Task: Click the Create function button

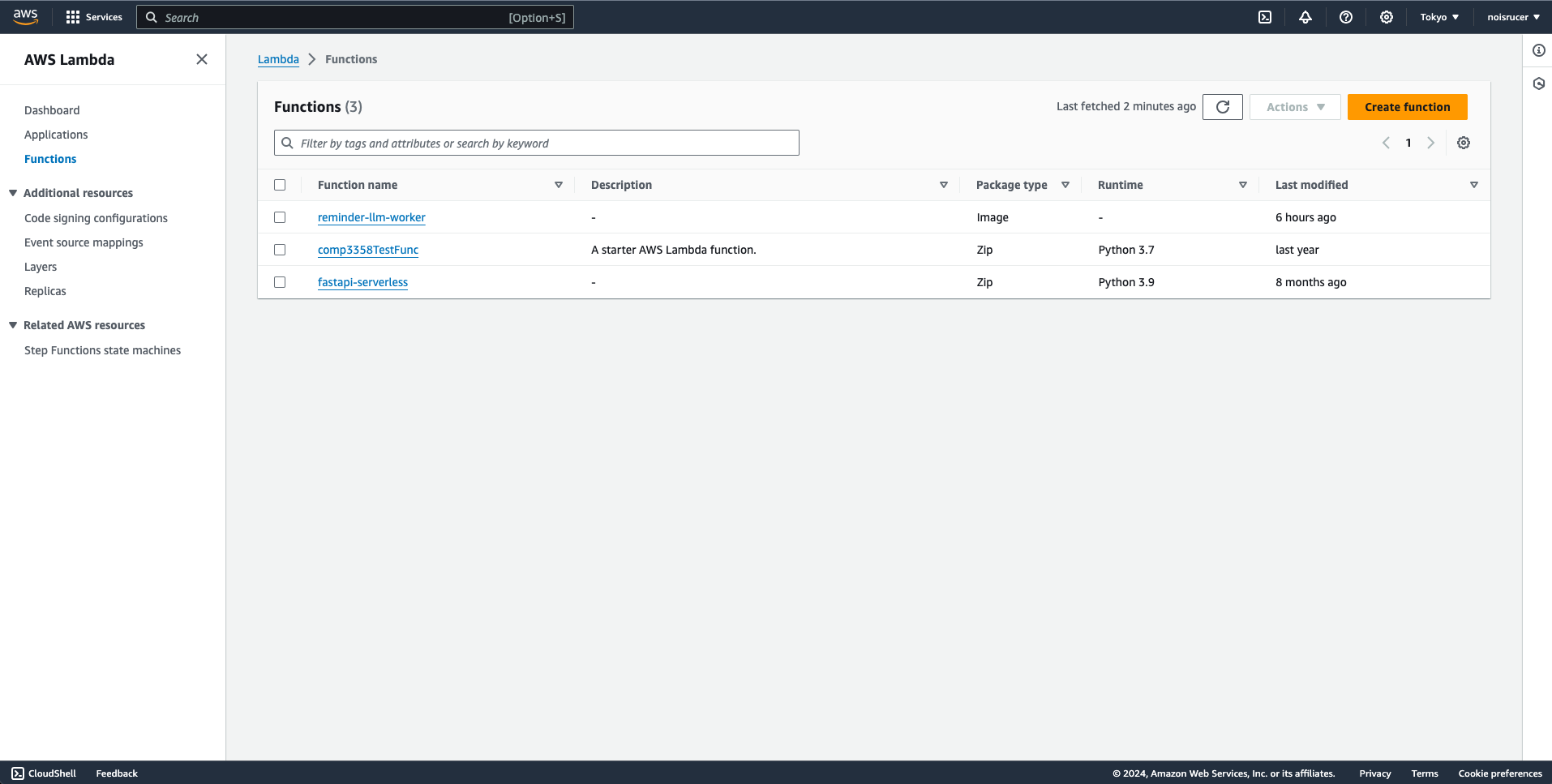Action: tap(1407, 106)
